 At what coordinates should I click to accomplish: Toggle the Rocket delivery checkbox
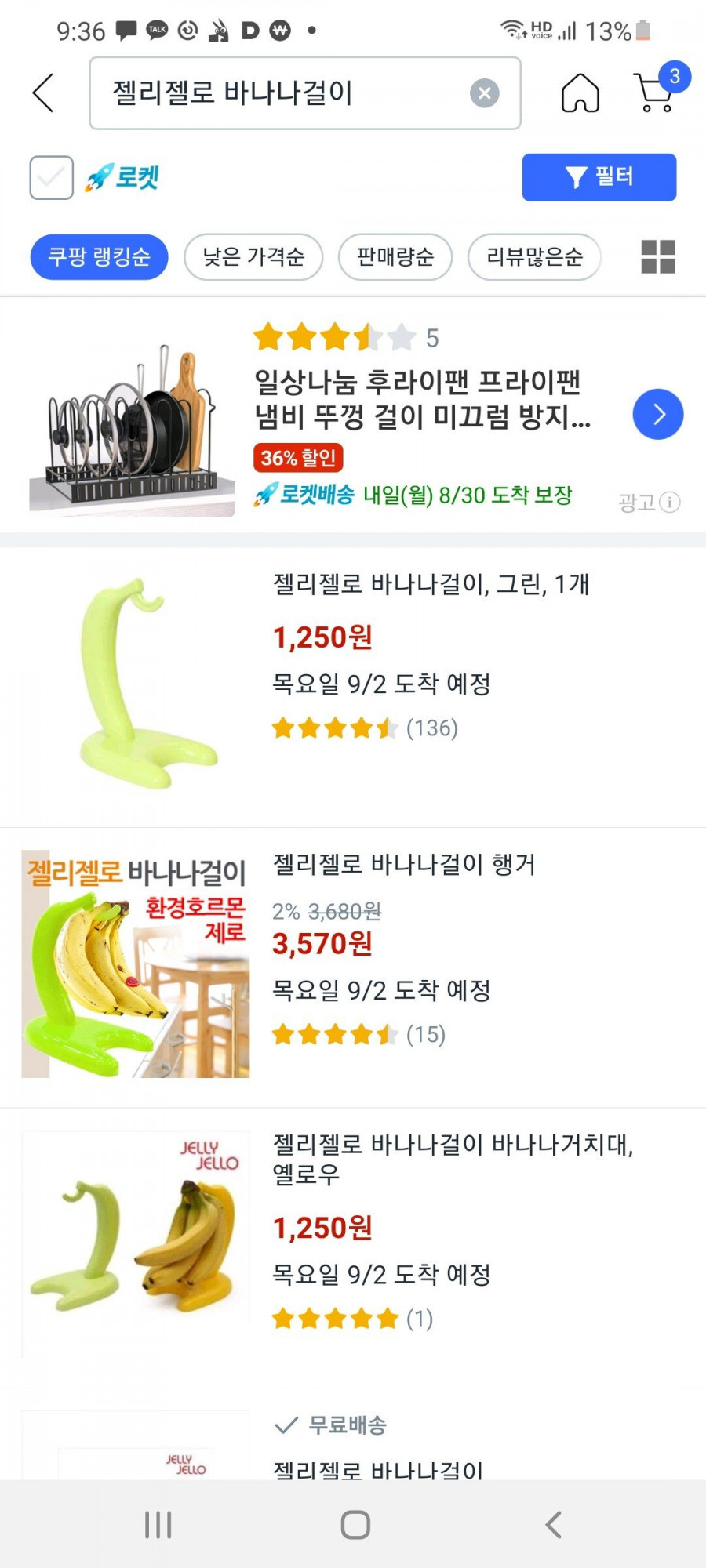[x=52, y=177]
